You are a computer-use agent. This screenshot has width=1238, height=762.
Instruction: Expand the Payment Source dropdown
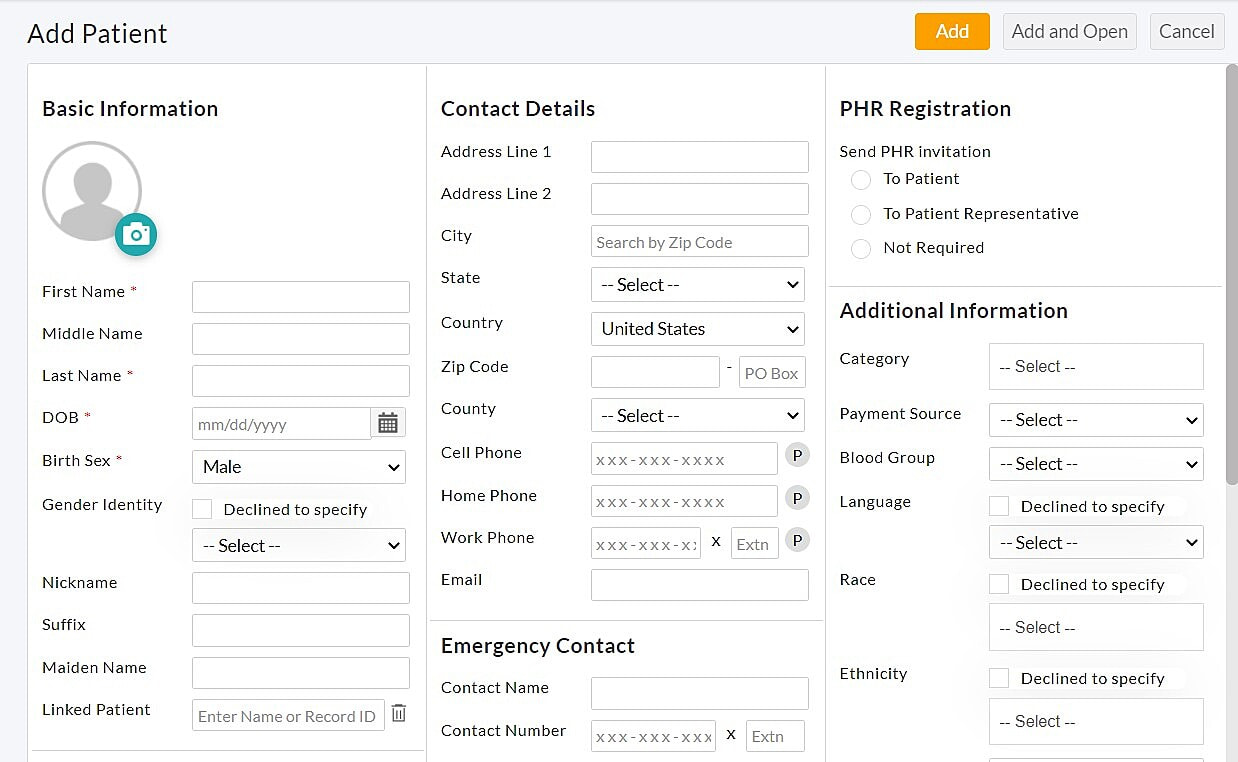click(x=1096, y=420)
